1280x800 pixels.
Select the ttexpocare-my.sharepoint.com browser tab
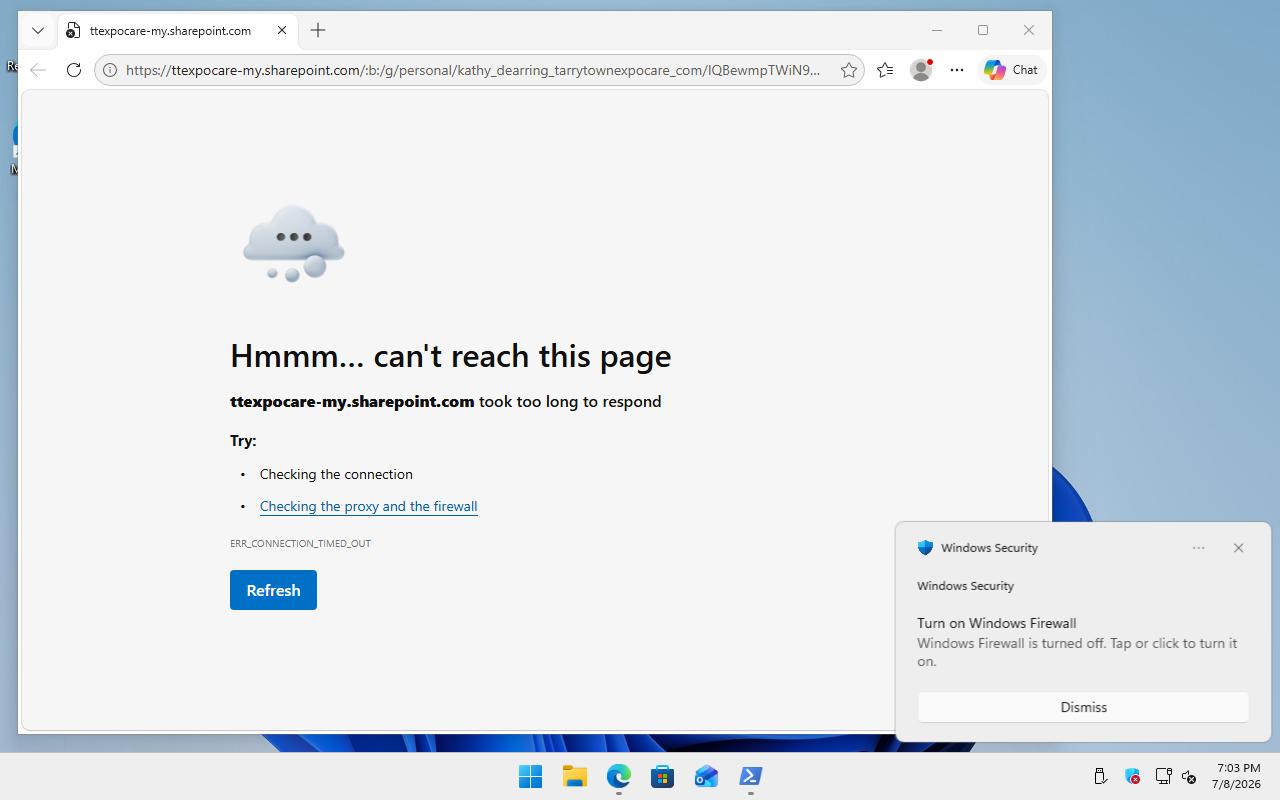[x=178, y=30]
